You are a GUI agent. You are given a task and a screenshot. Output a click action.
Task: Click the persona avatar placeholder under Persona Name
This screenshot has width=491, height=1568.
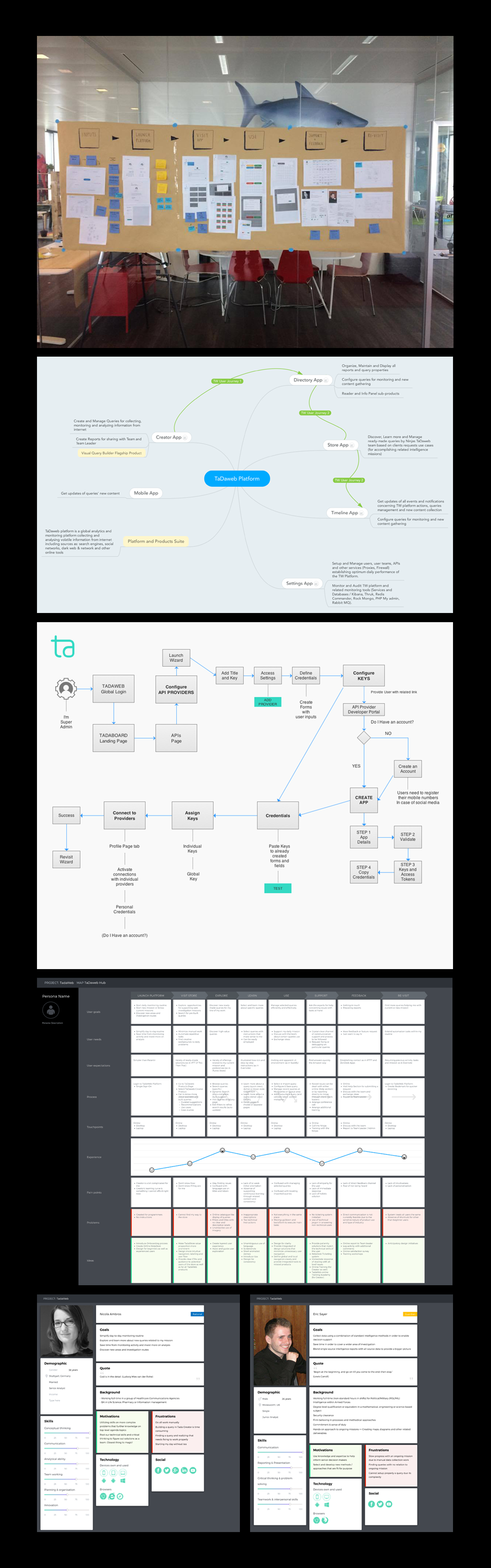coord(51,1009)
